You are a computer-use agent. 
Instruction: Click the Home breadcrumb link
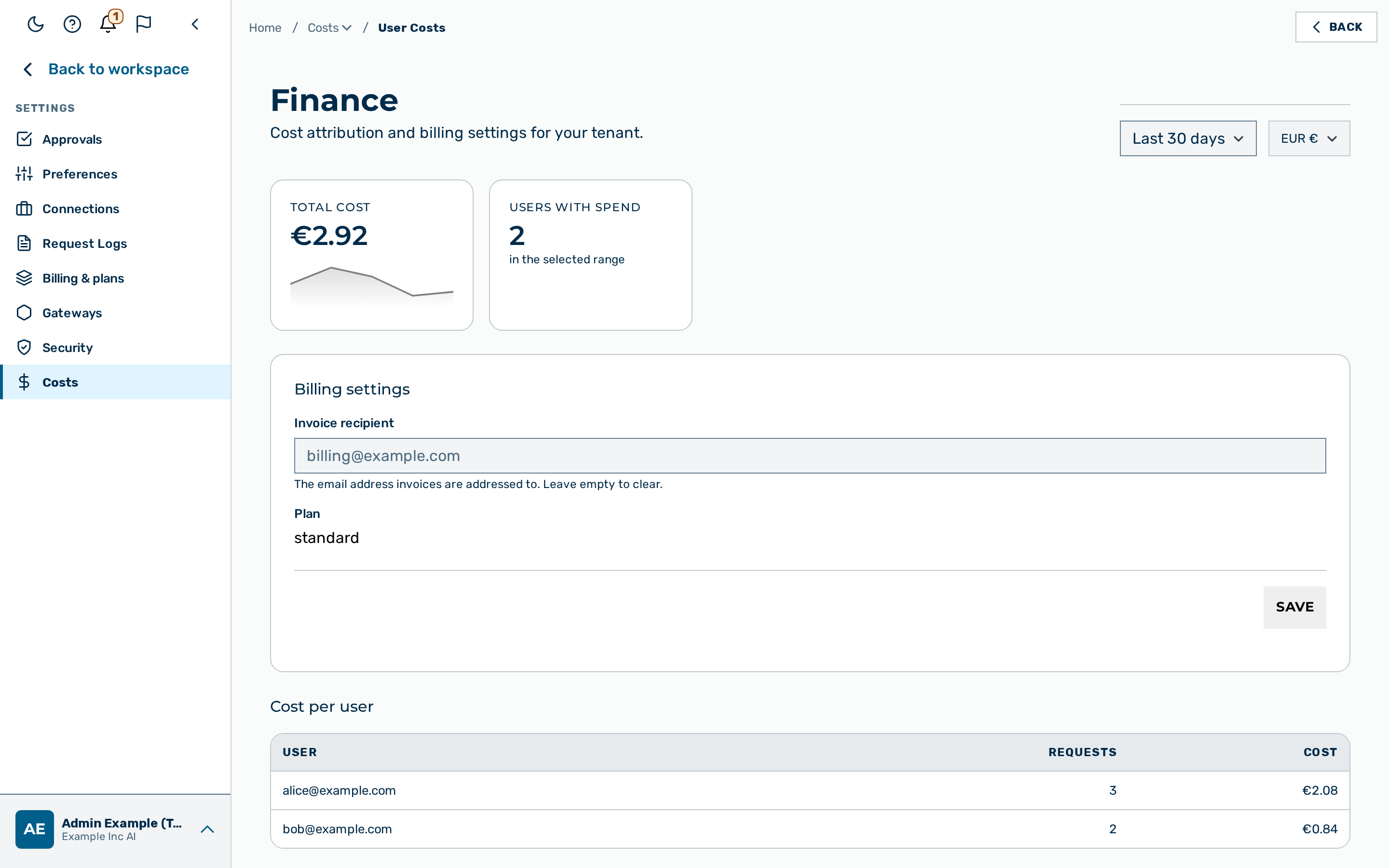click(265, 27)
